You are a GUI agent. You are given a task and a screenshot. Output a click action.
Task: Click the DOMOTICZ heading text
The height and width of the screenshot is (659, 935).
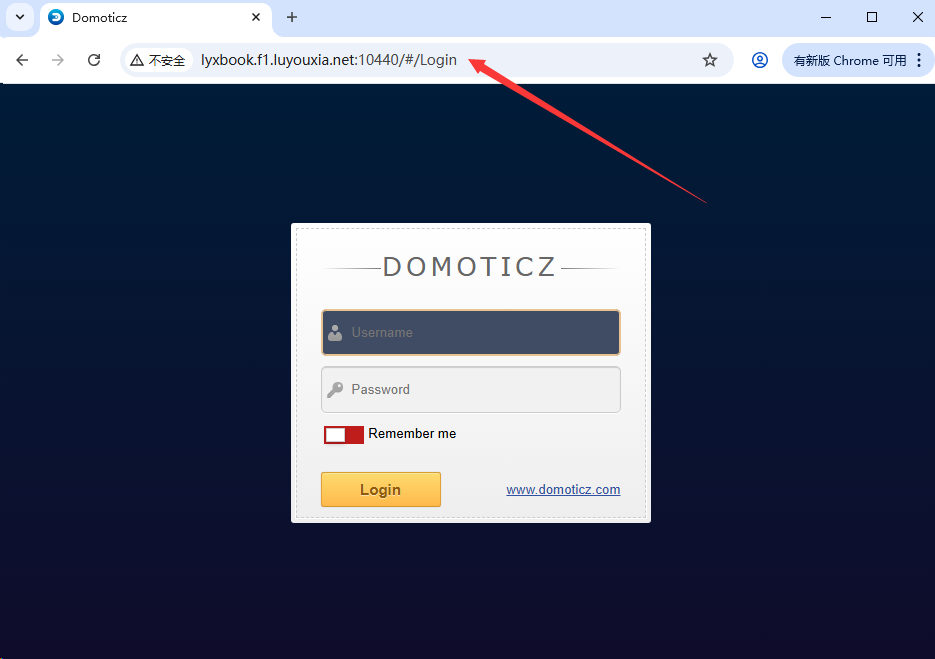tap(469, 267)
